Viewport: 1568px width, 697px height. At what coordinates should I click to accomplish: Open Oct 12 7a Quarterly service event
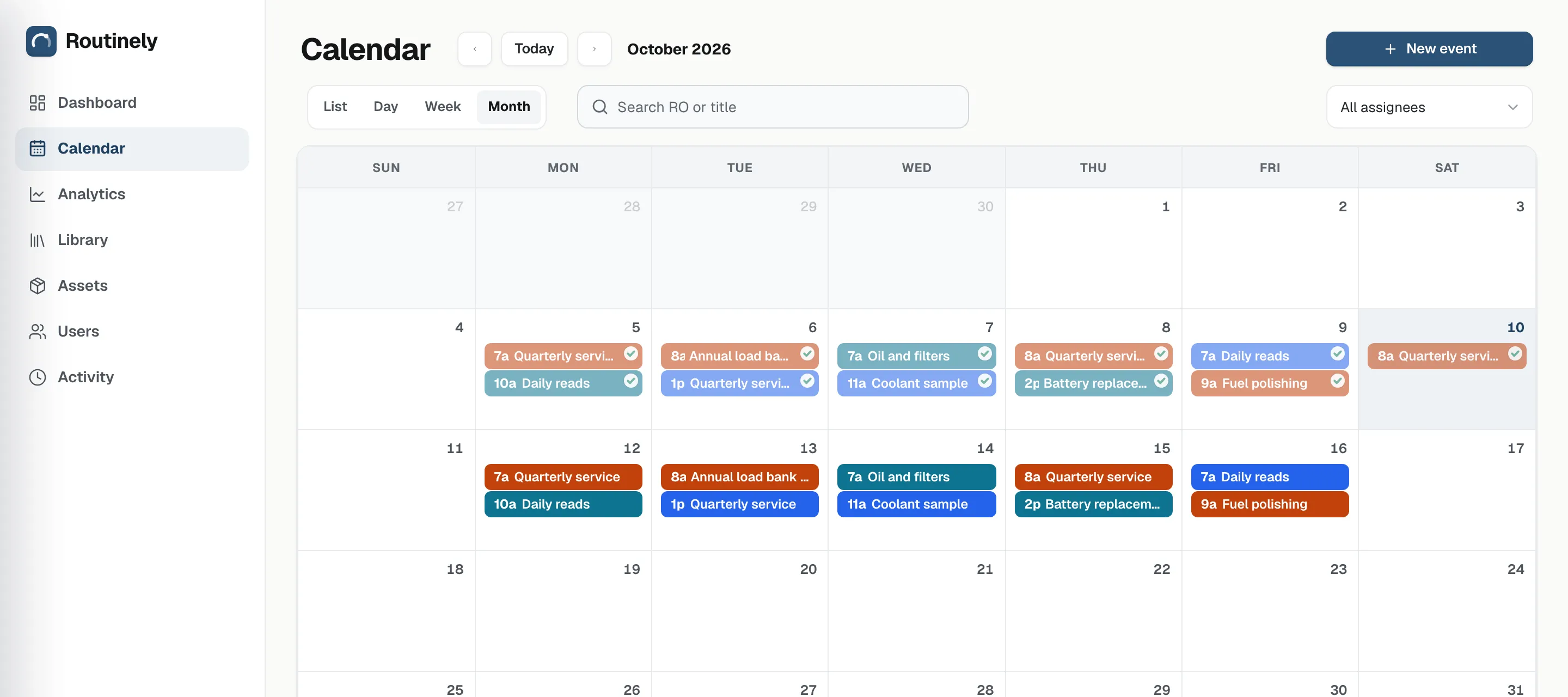(563, 476)
